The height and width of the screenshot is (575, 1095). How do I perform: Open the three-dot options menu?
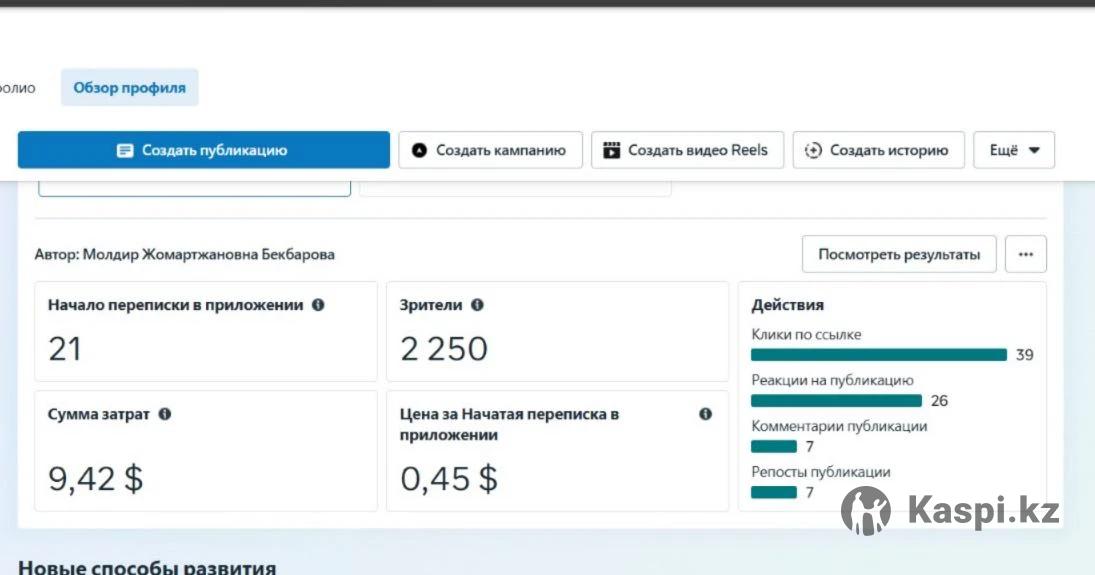pyautogui.click(x=1026, y=254)
